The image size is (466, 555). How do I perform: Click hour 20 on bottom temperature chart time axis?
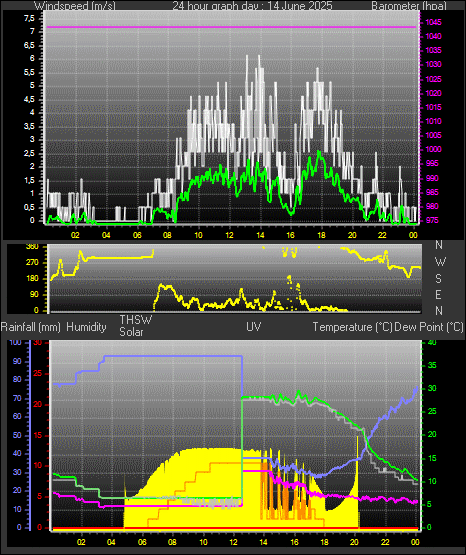[355, 542]
